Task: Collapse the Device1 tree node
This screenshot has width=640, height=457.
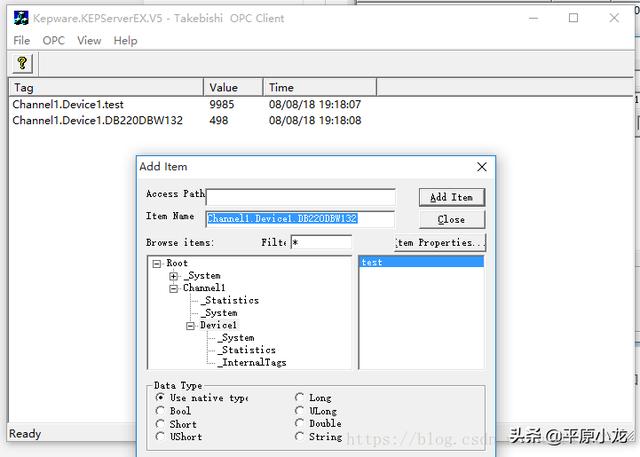Action: point(190,326)
